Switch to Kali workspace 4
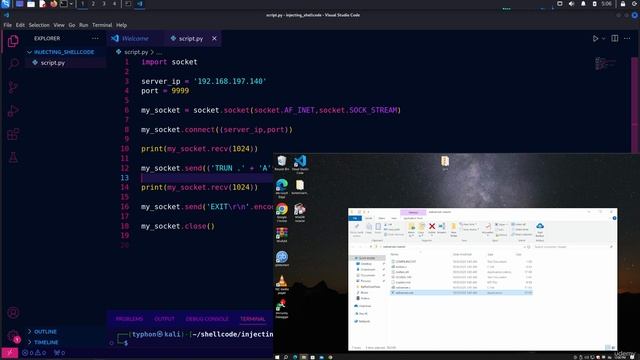 (114, 4)
